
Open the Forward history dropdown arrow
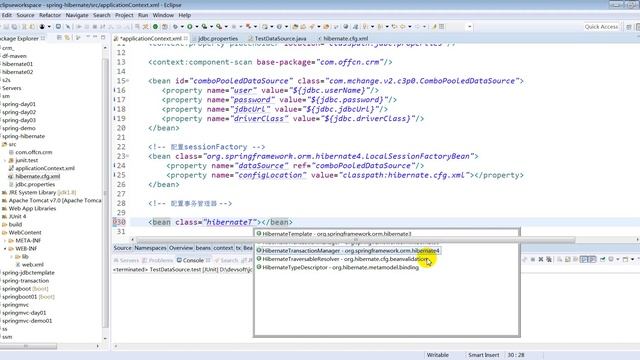pyautogui.click(x=424, y=27)
